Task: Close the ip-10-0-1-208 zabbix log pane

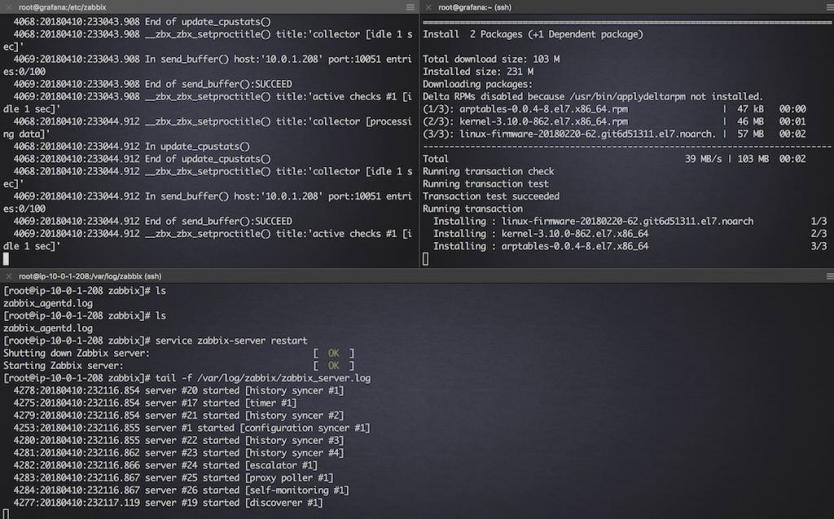Action: [x=8, y=276]
